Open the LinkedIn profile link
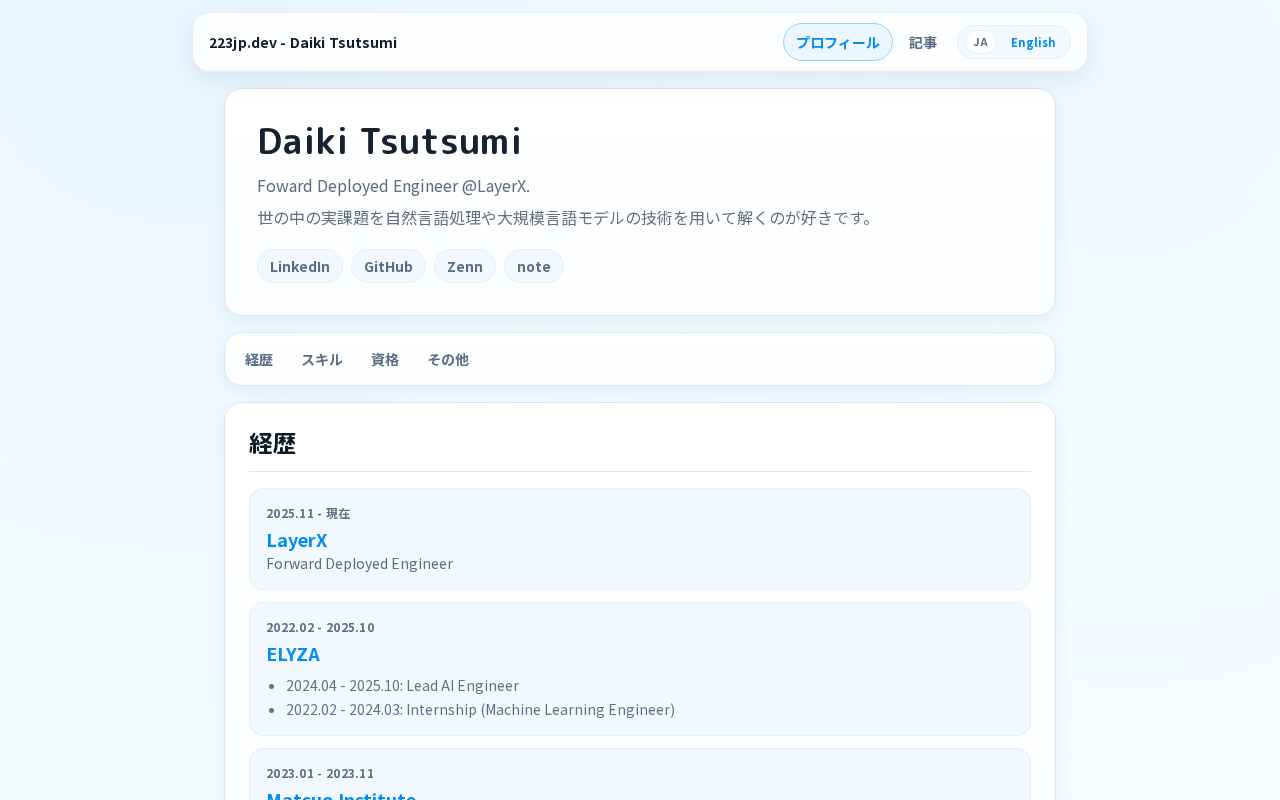Image resolution: width=1280 pixels, height=800 pixels. (x=300, y=266)
